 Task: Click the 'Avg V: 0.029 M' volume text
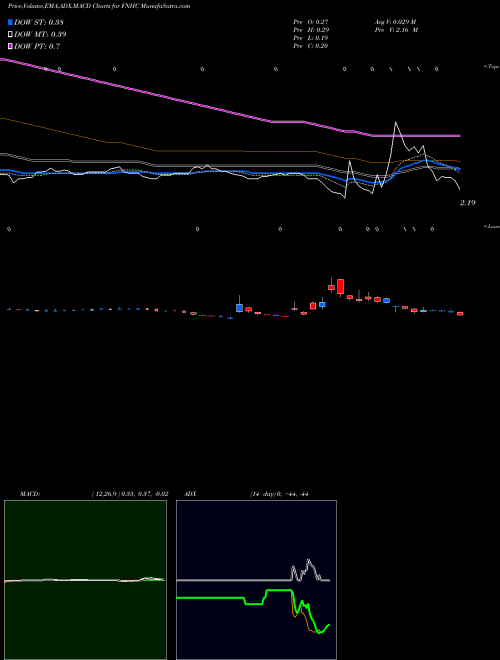395,22
